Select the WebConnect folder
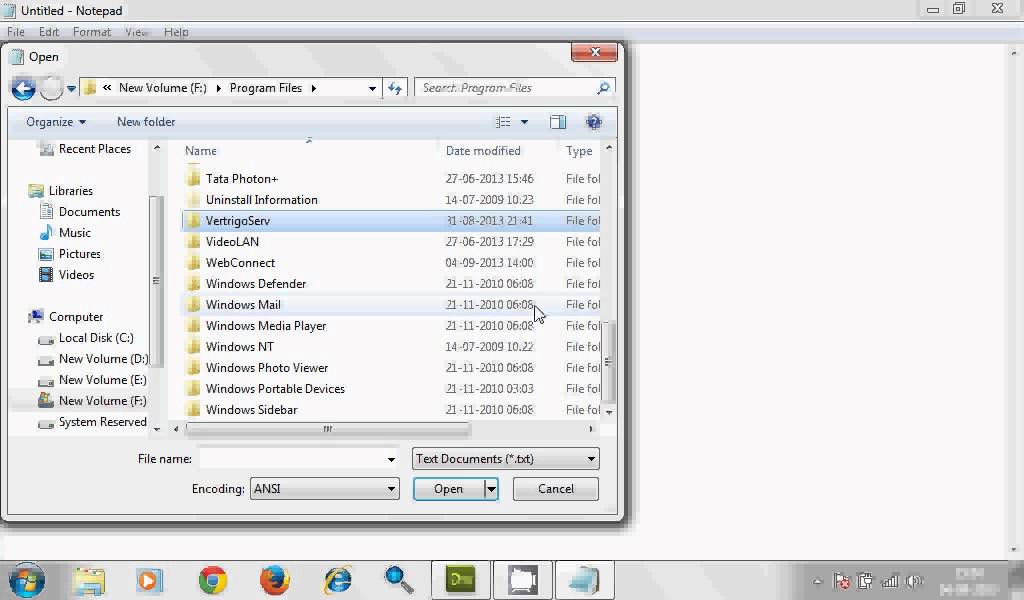1024x600 pixels. pos(391,262)
